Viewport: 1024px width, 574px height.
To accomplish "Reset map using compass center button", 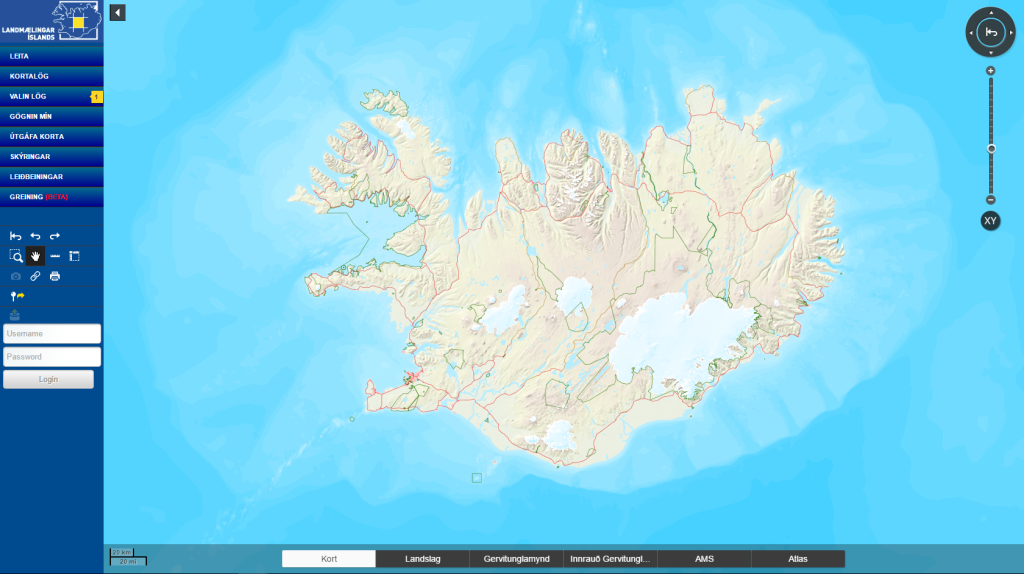I will [990, 33].
